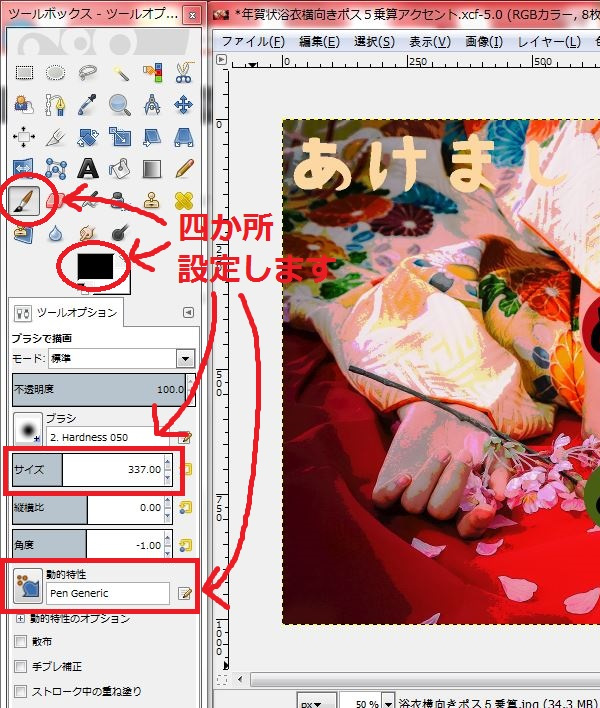Select the Blur/Sharpen droplet tool

(x=56, y=233)
